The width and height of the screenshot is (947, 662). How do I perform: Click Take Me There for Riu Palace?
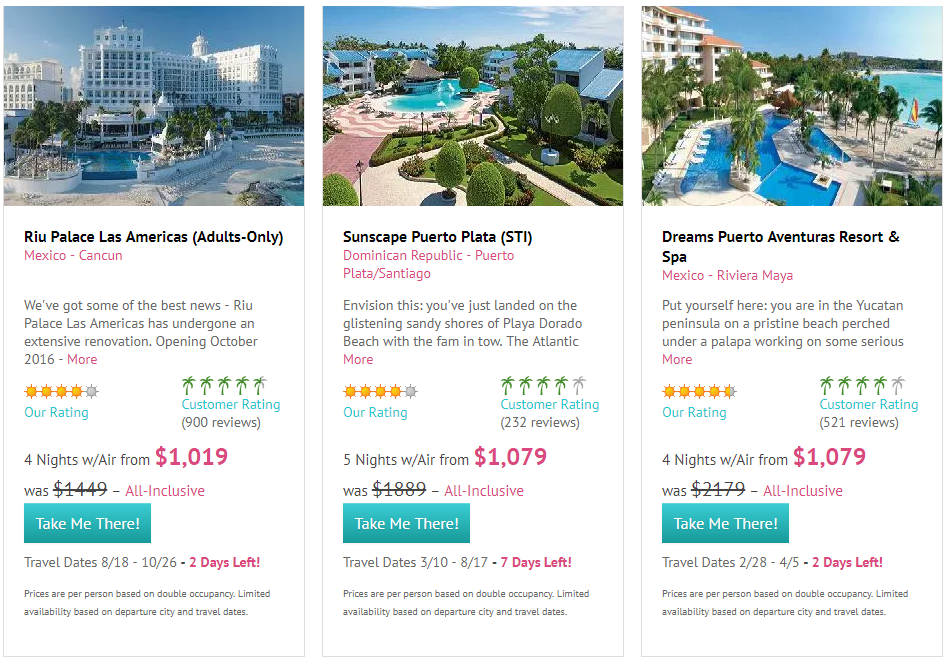87,523
